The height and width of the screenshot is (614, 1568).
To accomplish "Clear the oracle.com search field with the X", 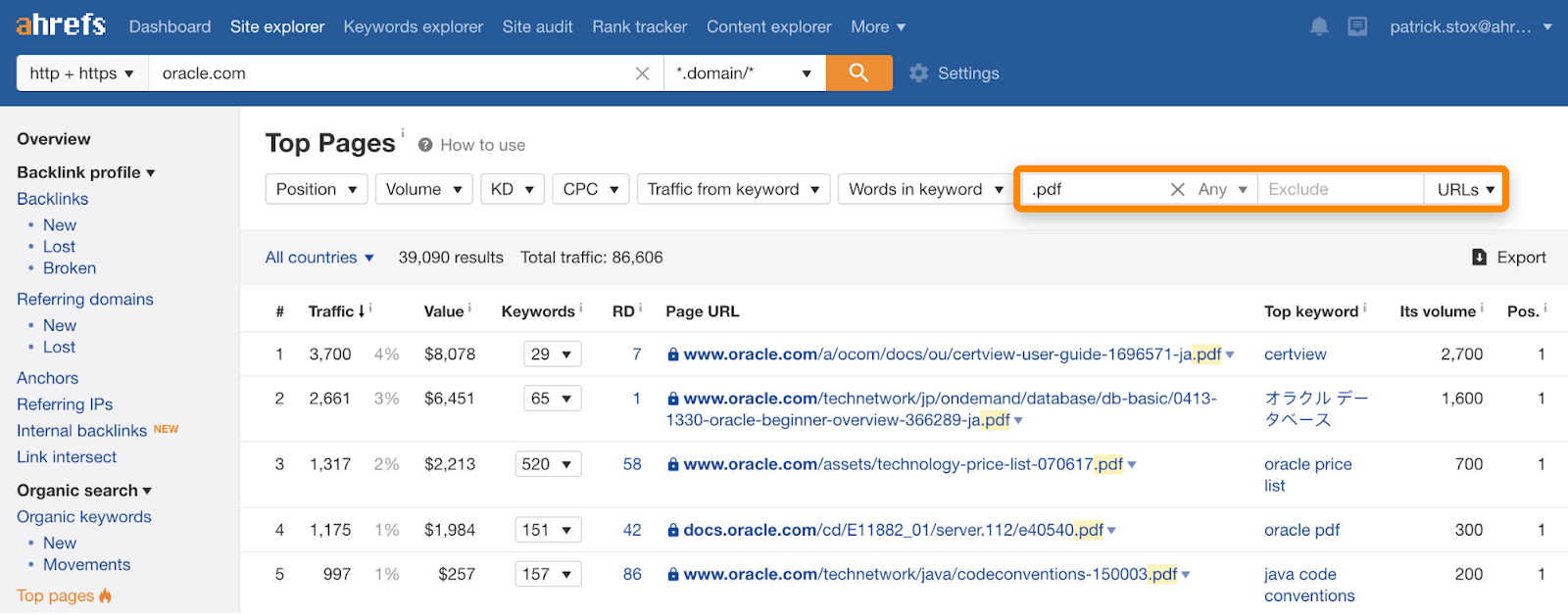I will [642, 73].
